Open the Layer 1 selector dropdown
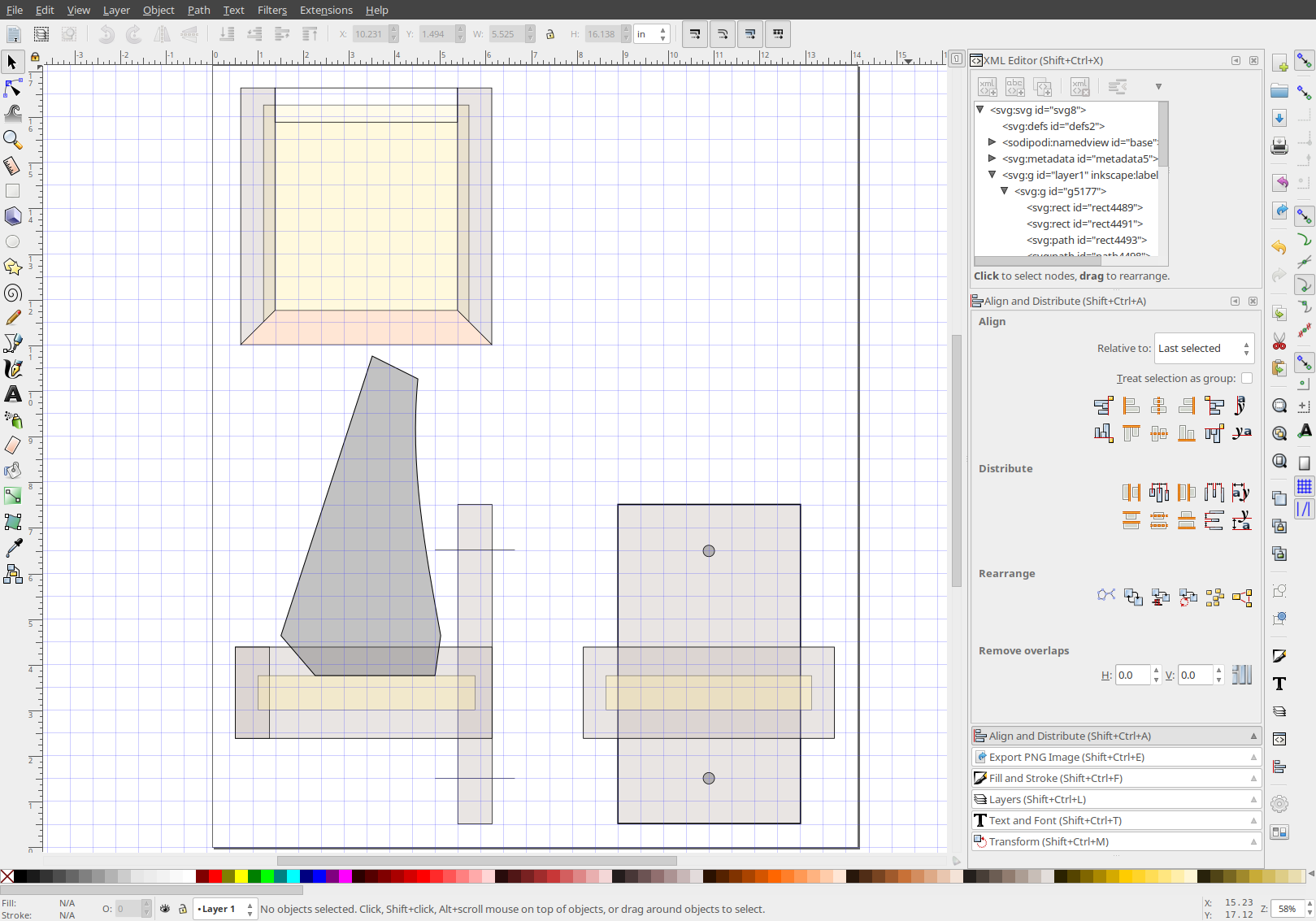 coord(225,909)
